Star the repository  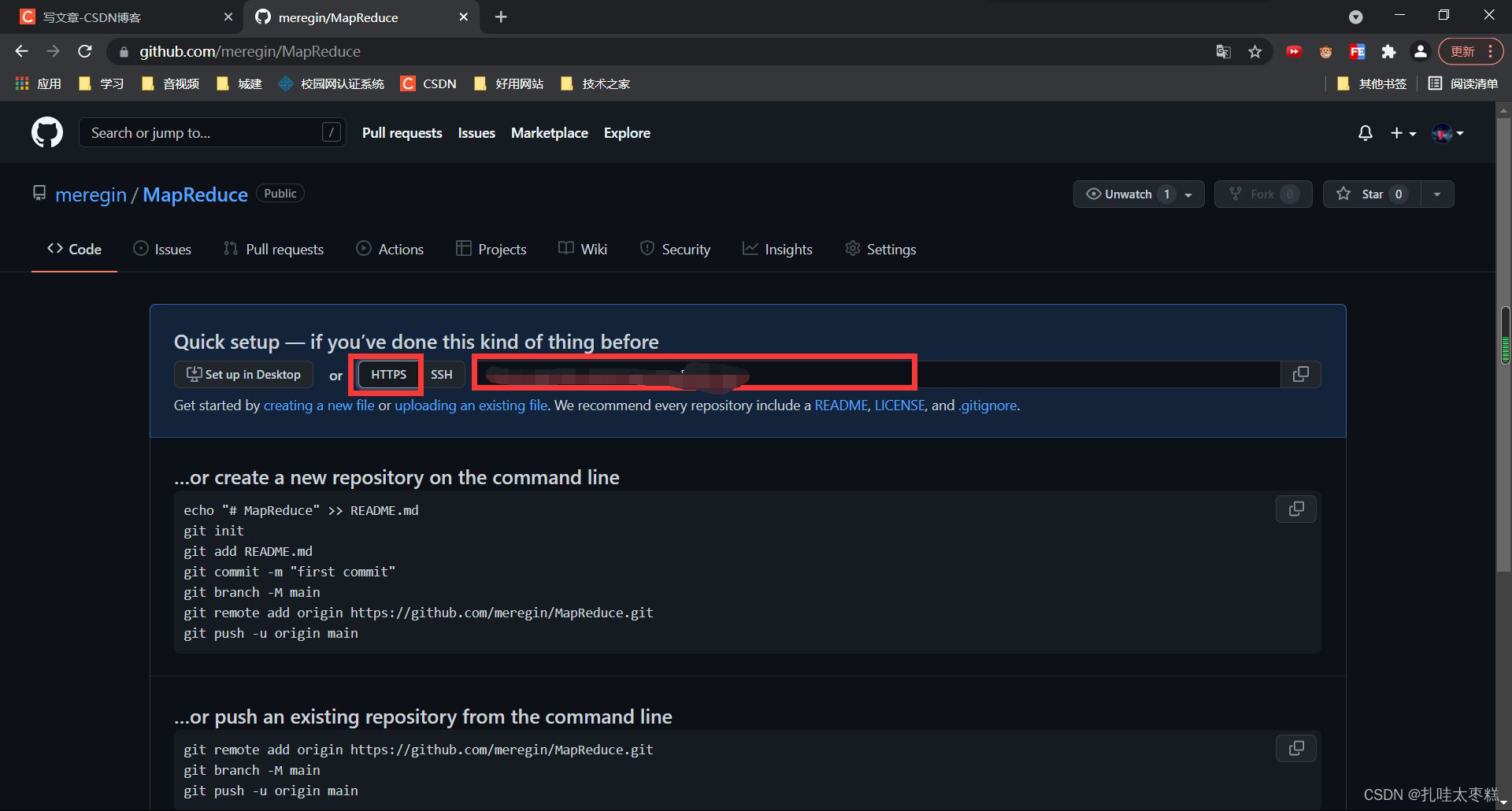(1372, 194)
